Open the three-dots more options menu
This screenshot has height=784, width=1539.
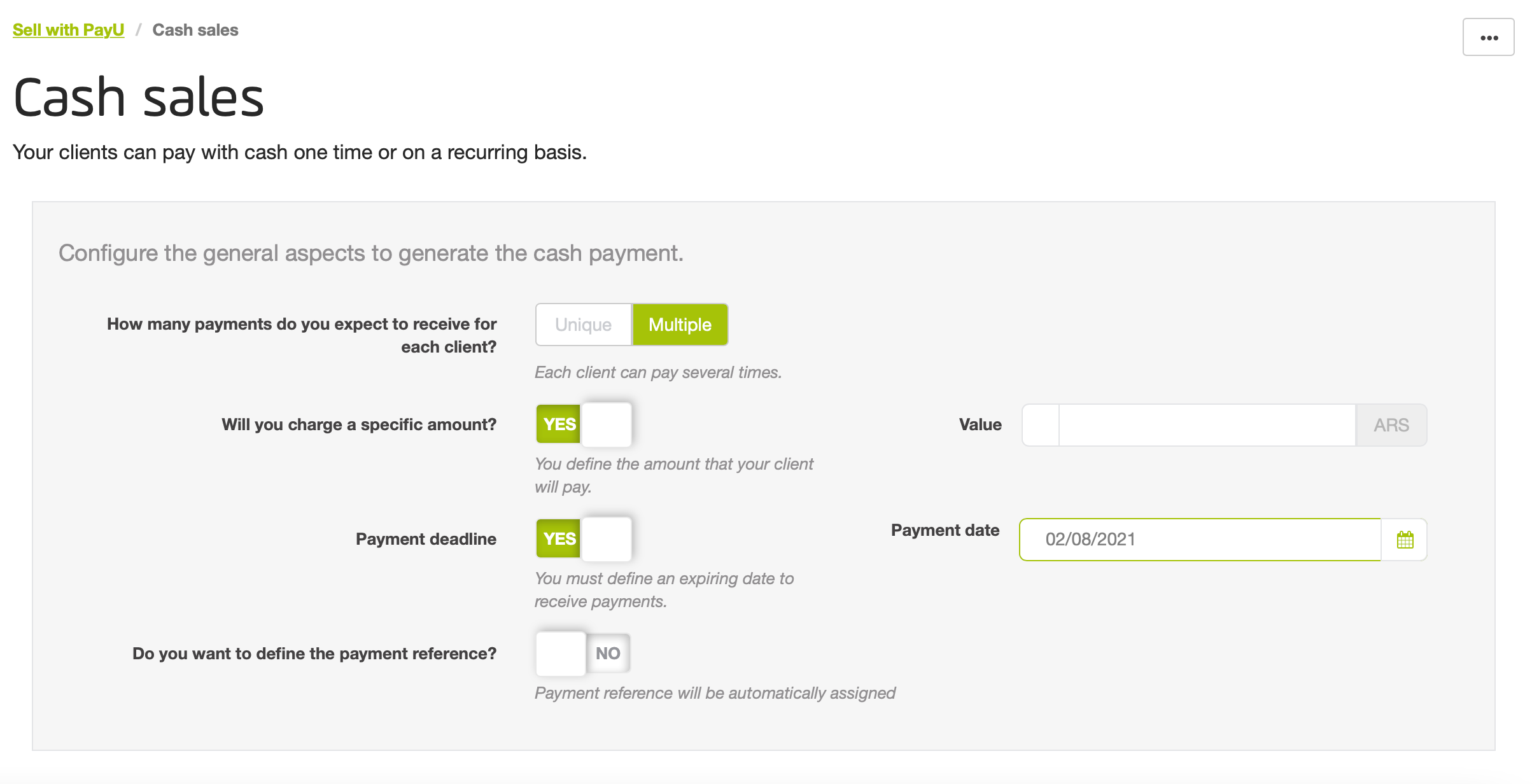[x=1488, y=38]
